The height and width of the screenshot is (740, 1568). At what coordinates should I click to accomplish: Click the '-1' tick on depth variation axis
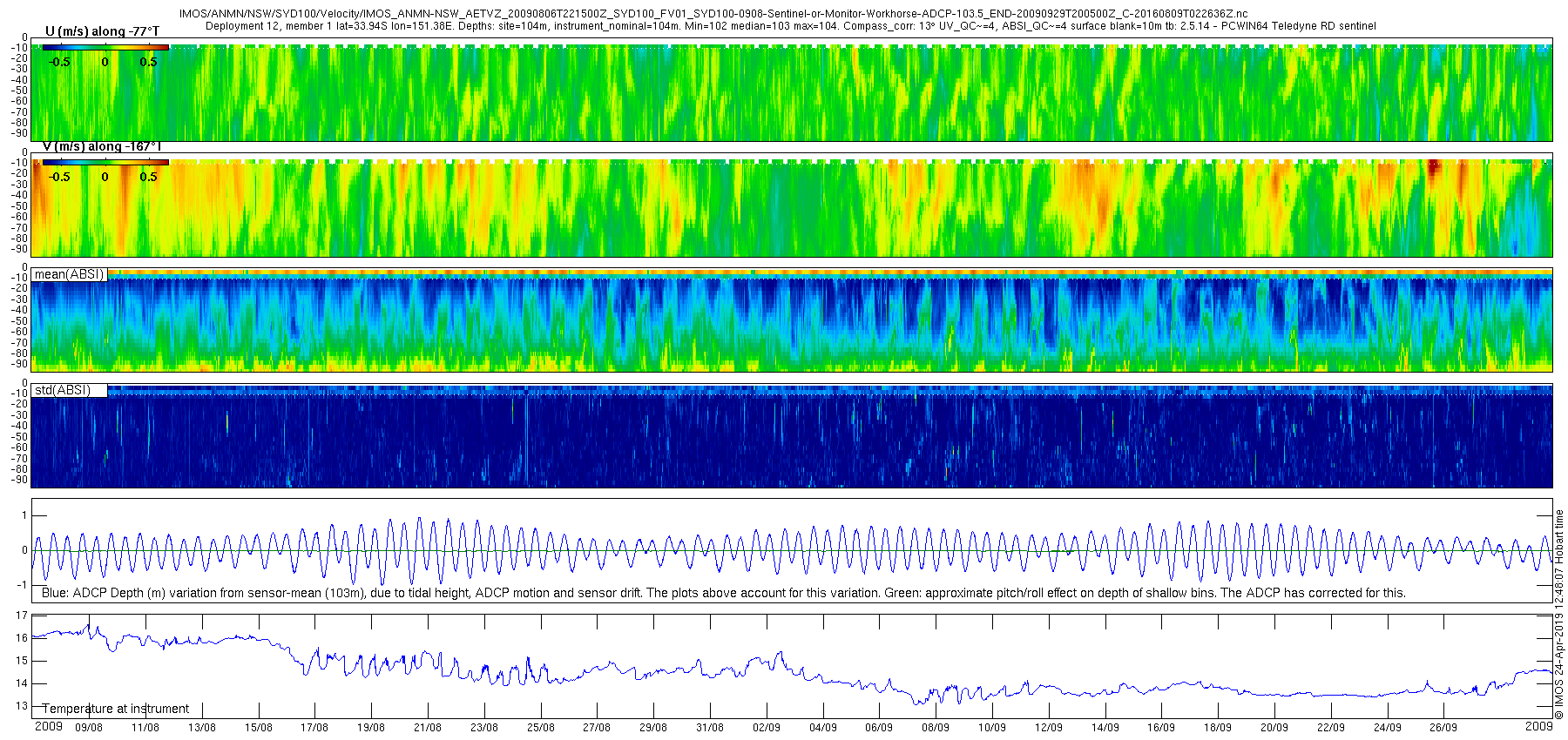[23, 585]
